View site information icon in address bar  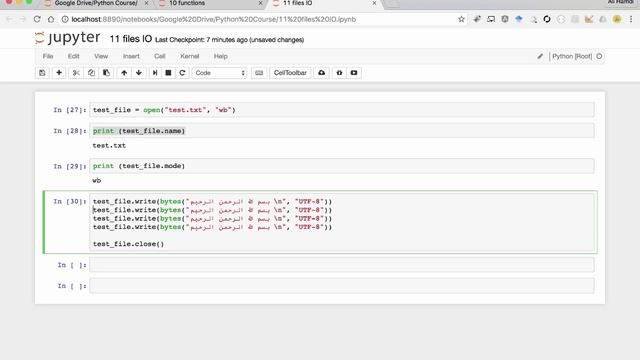pos(65,19)
